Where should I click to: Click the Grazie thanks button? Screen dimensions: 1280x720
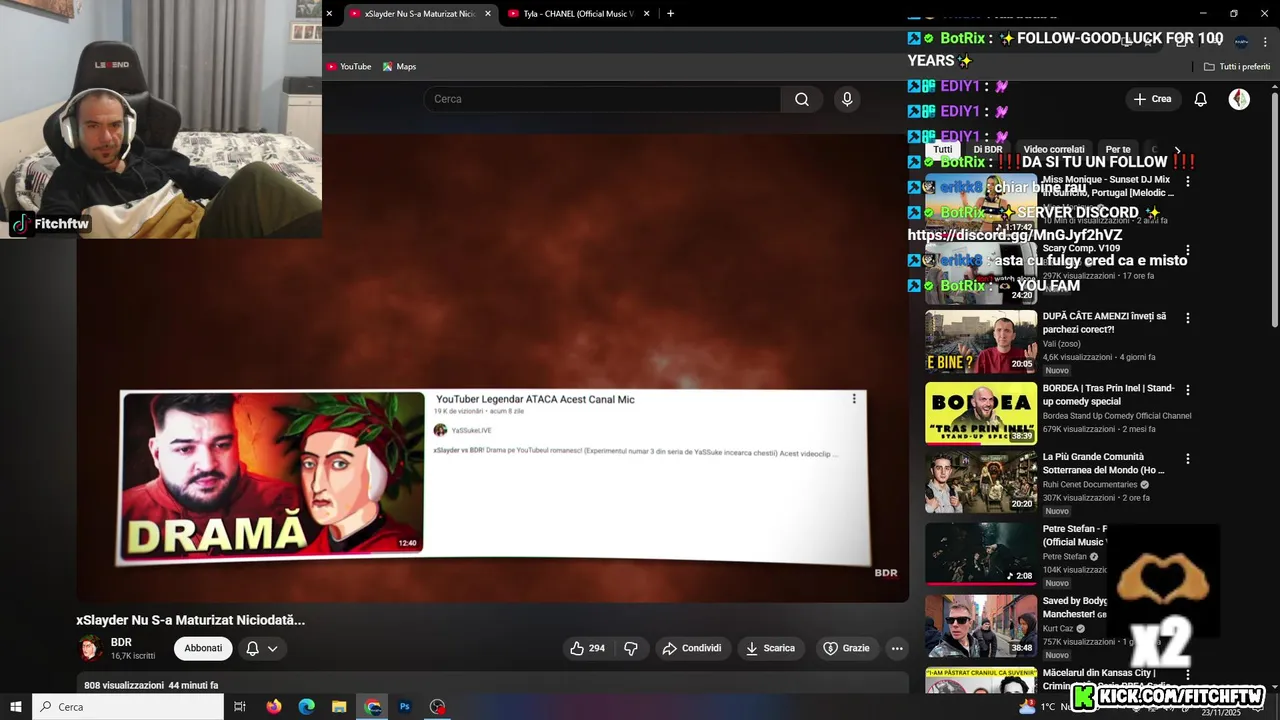(846, 648)
